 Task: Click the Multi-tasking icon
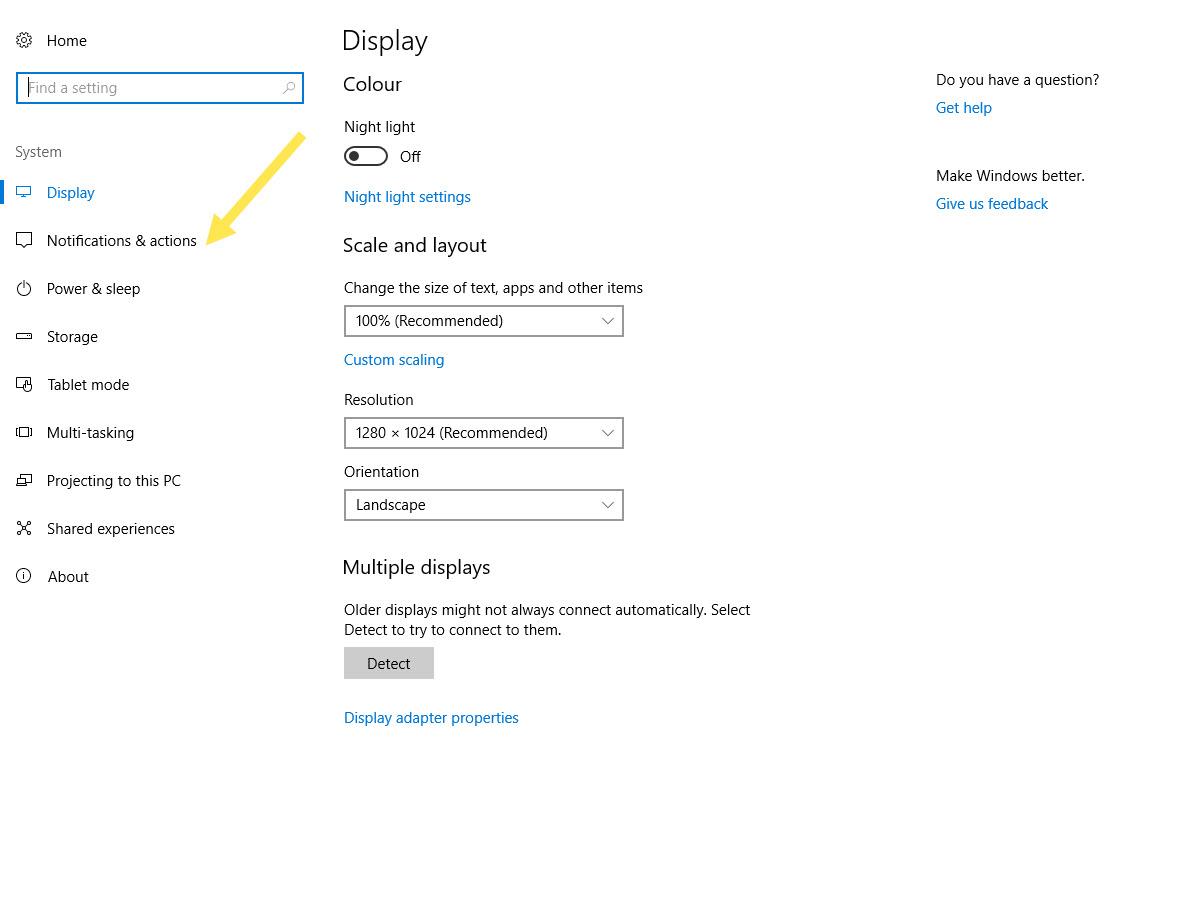click(24, 433)
